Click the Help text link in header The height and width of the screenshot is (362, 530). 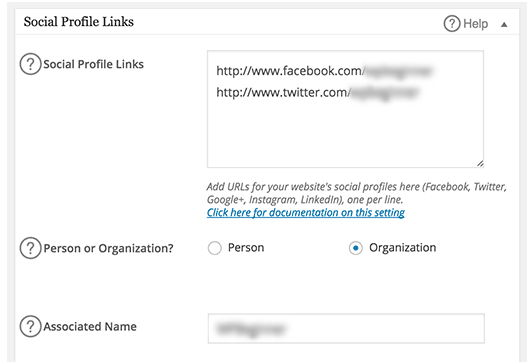click(x=476, y=24)
